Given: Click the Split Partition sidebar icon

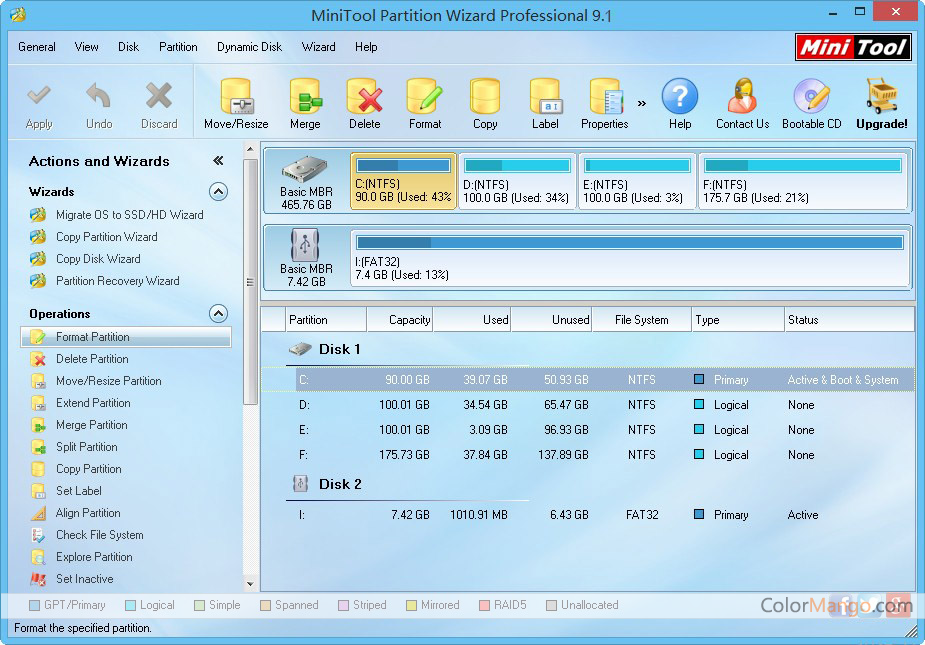Looking at the screenshot, I should 38,447.
